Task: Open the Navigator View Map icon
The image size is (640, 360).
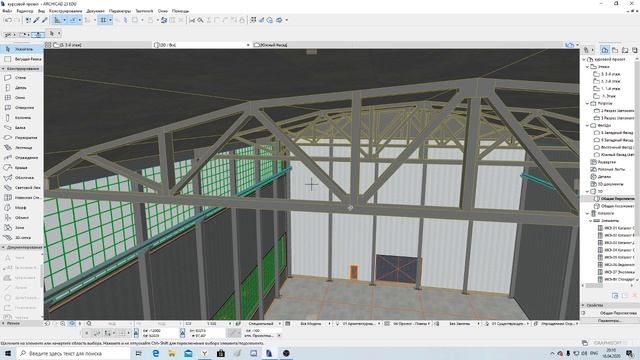Action: [x=615, y=50]
